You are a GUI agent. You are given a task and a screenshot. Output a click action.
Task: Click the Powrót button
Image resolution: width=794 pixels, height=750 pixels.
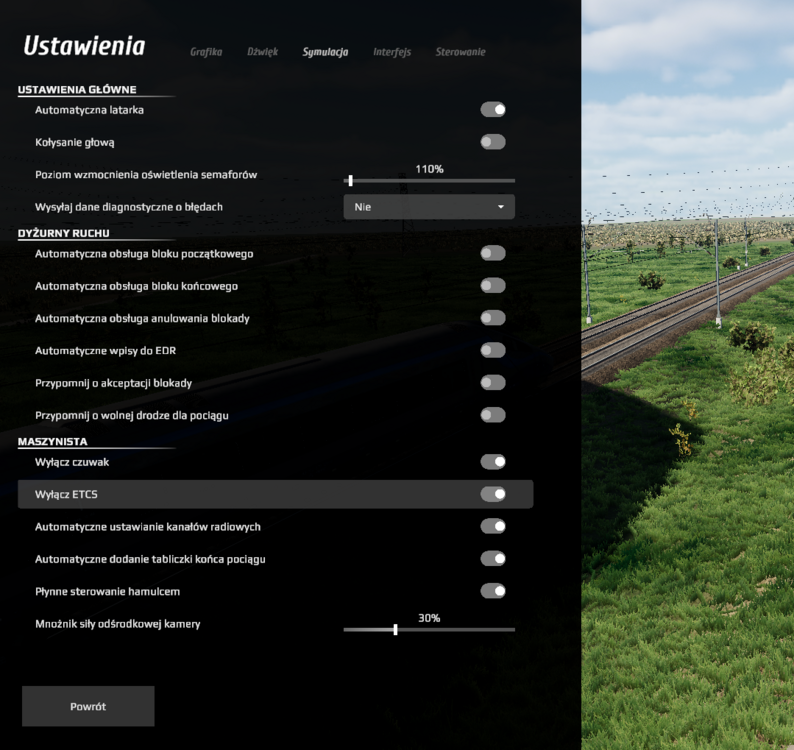click(x=88, y=706)
